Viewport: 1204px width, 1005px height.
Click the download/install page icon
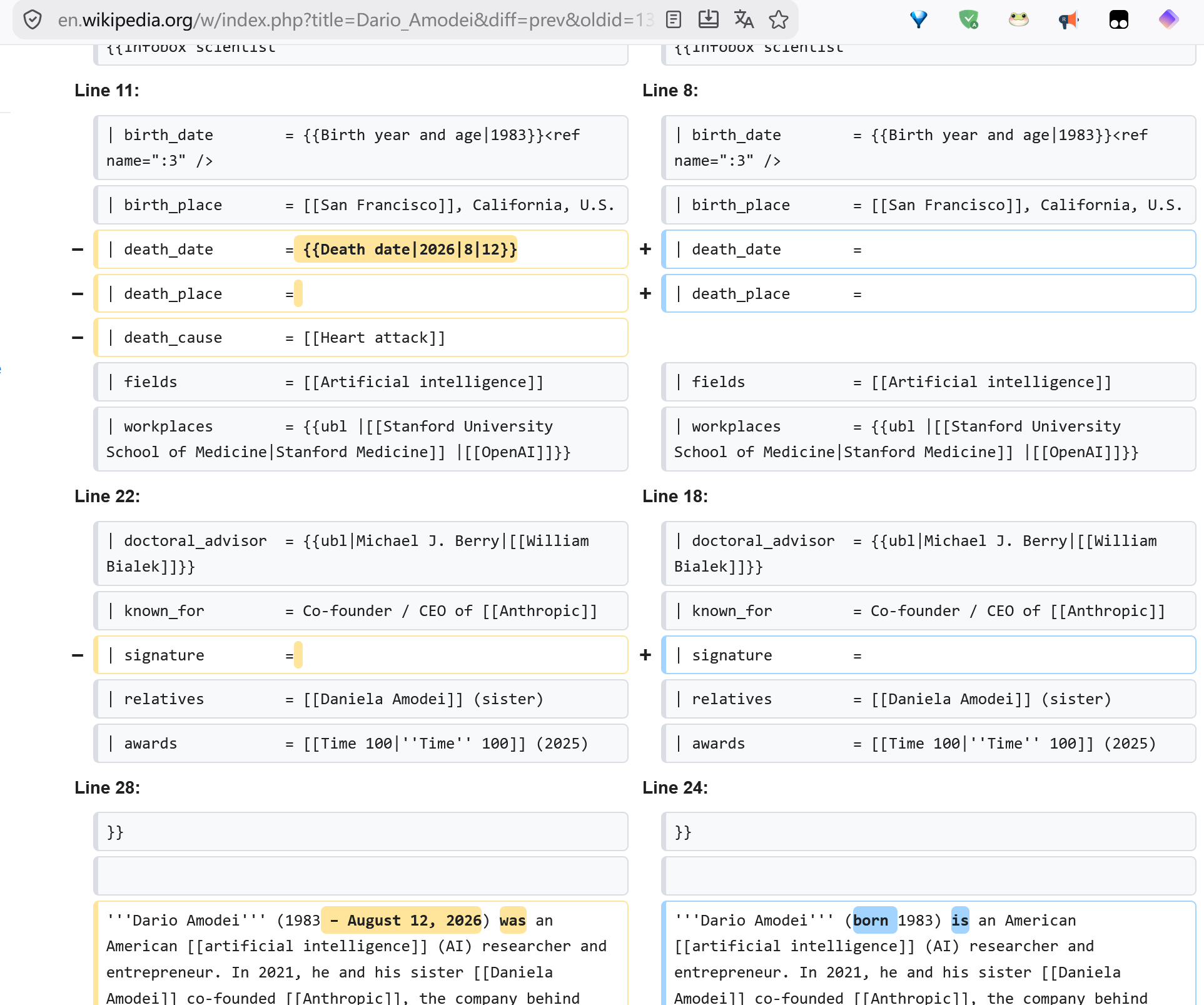point(708,20)
